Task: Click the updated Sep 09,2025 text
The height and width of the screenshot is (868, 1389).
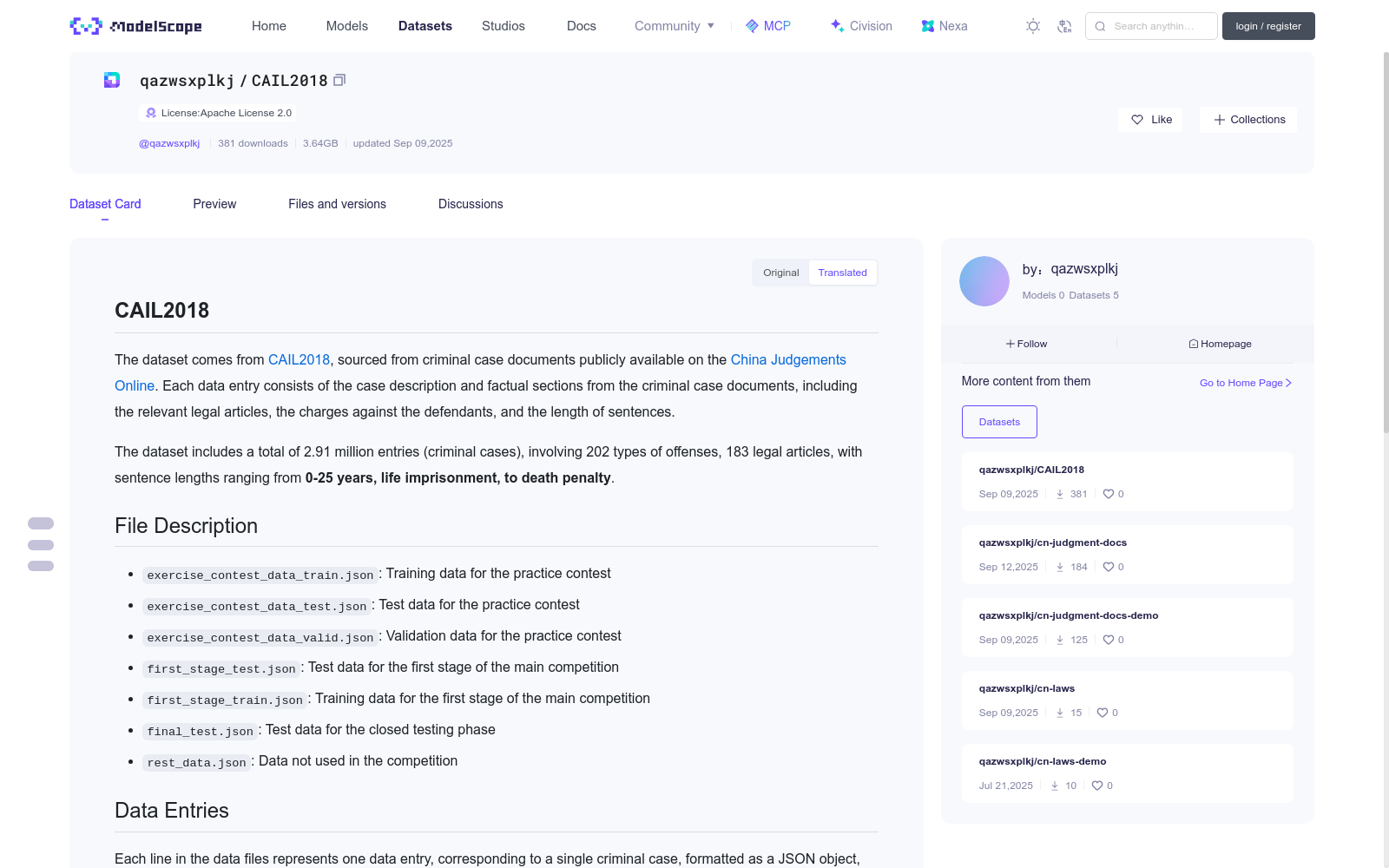Action: pos(403,143)
